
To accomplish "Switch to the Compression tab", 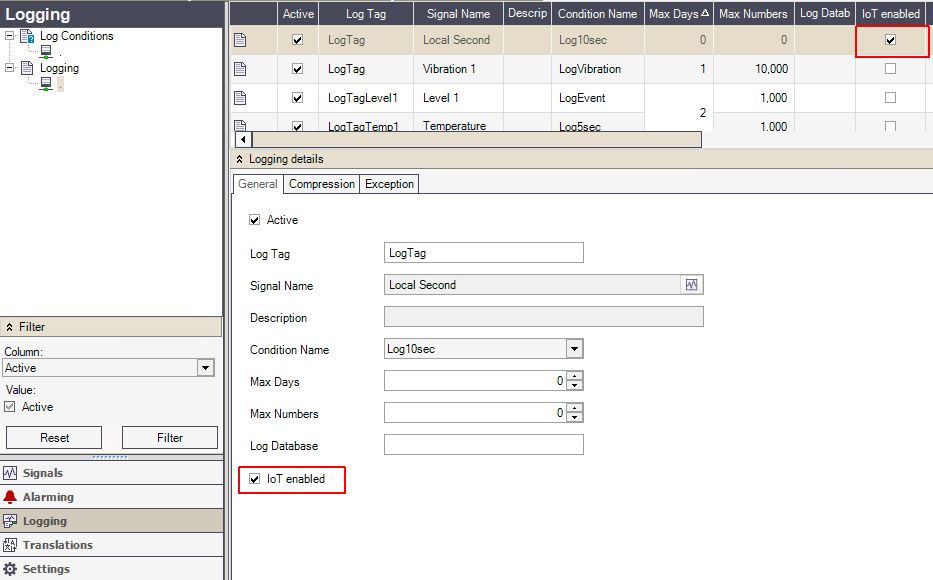I will point(322,184).
